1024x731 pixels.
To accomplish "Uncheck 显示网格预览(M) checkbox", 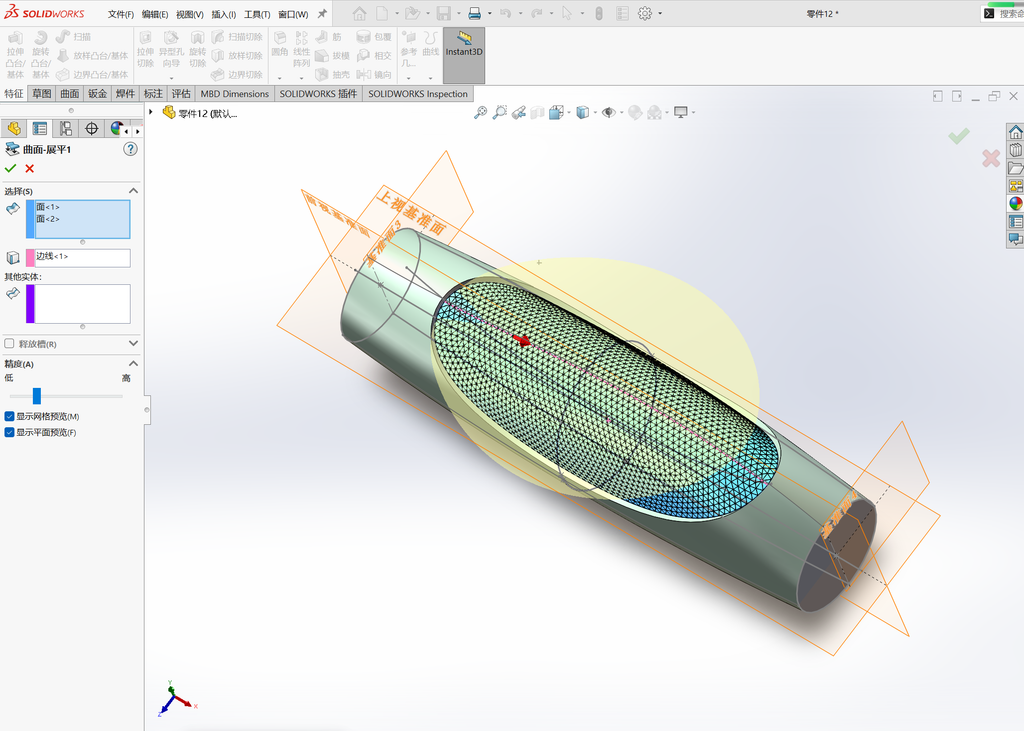I will (9, 416).
